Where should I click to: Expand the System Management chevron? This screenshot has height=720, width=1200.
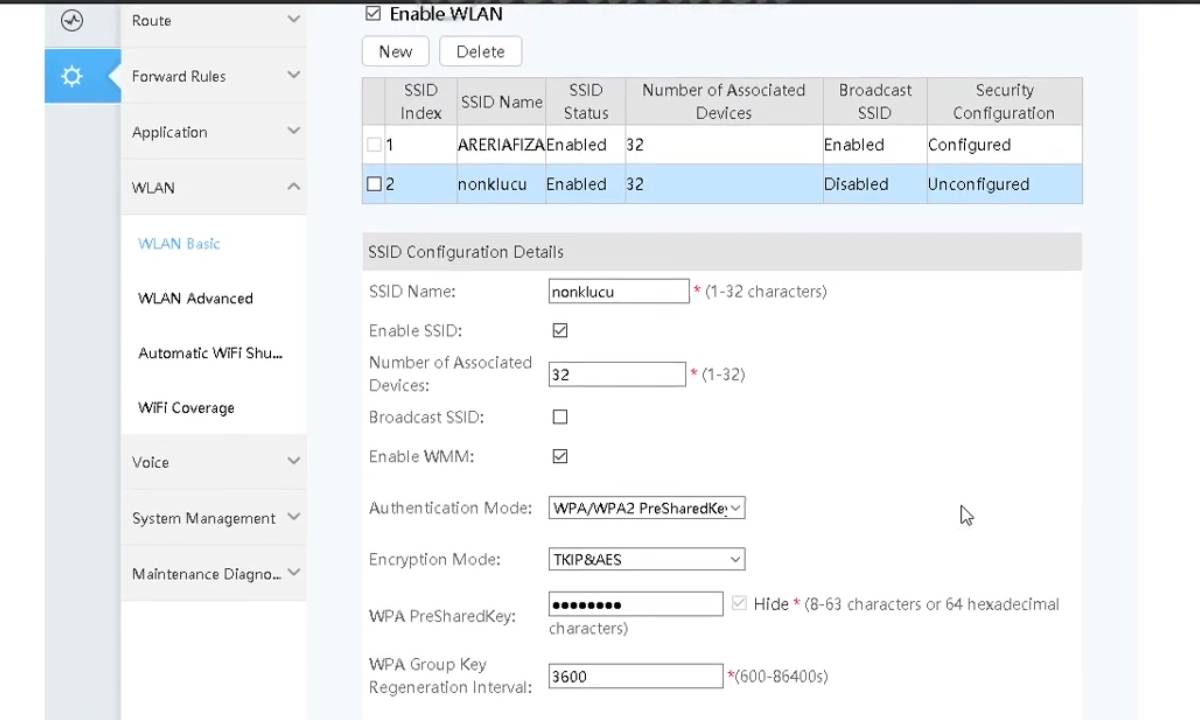[293, 517]
